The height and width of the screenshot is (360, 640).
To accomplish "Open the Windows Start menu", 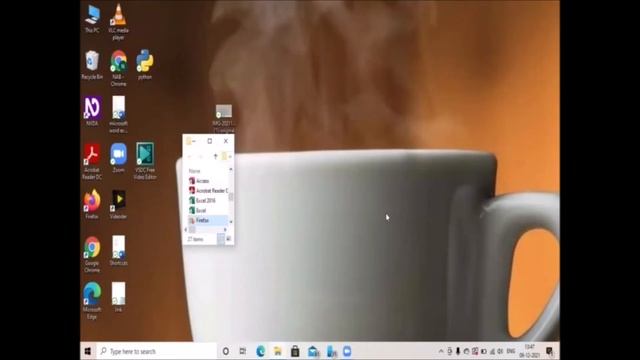I will [x=88, y=351].
